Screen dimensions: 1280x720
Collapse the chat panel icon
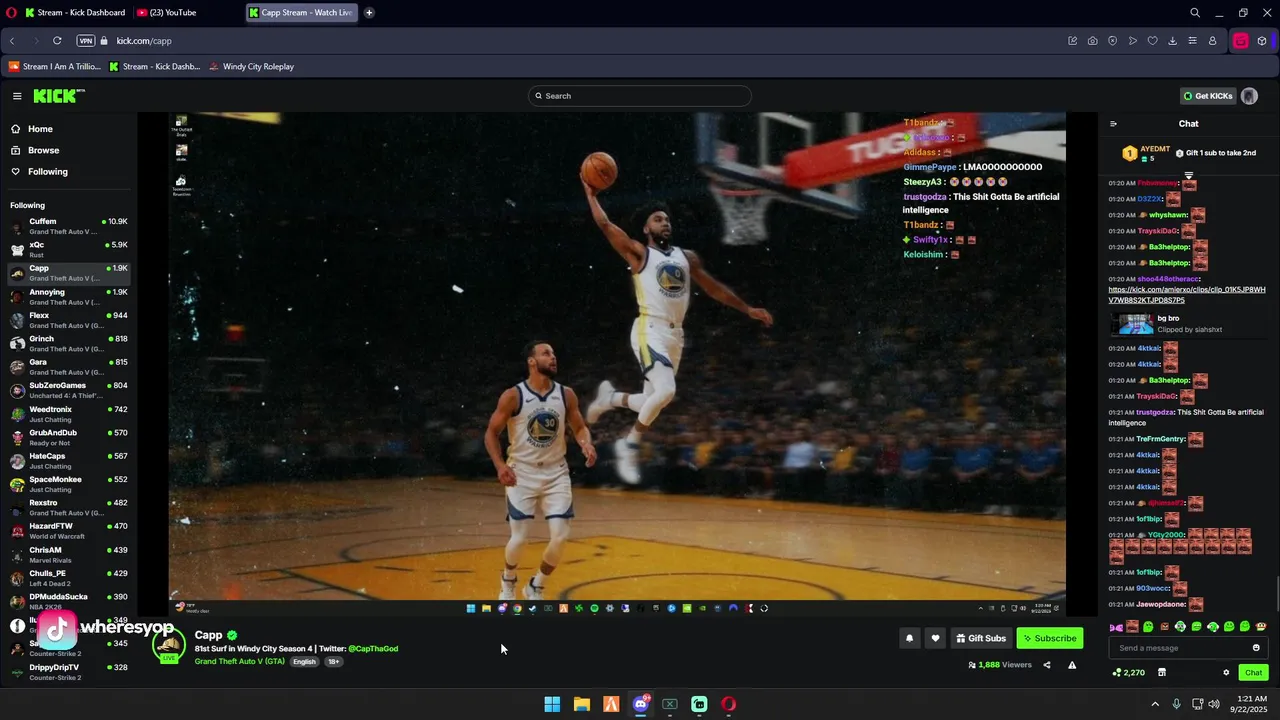tap(1113, 124)
